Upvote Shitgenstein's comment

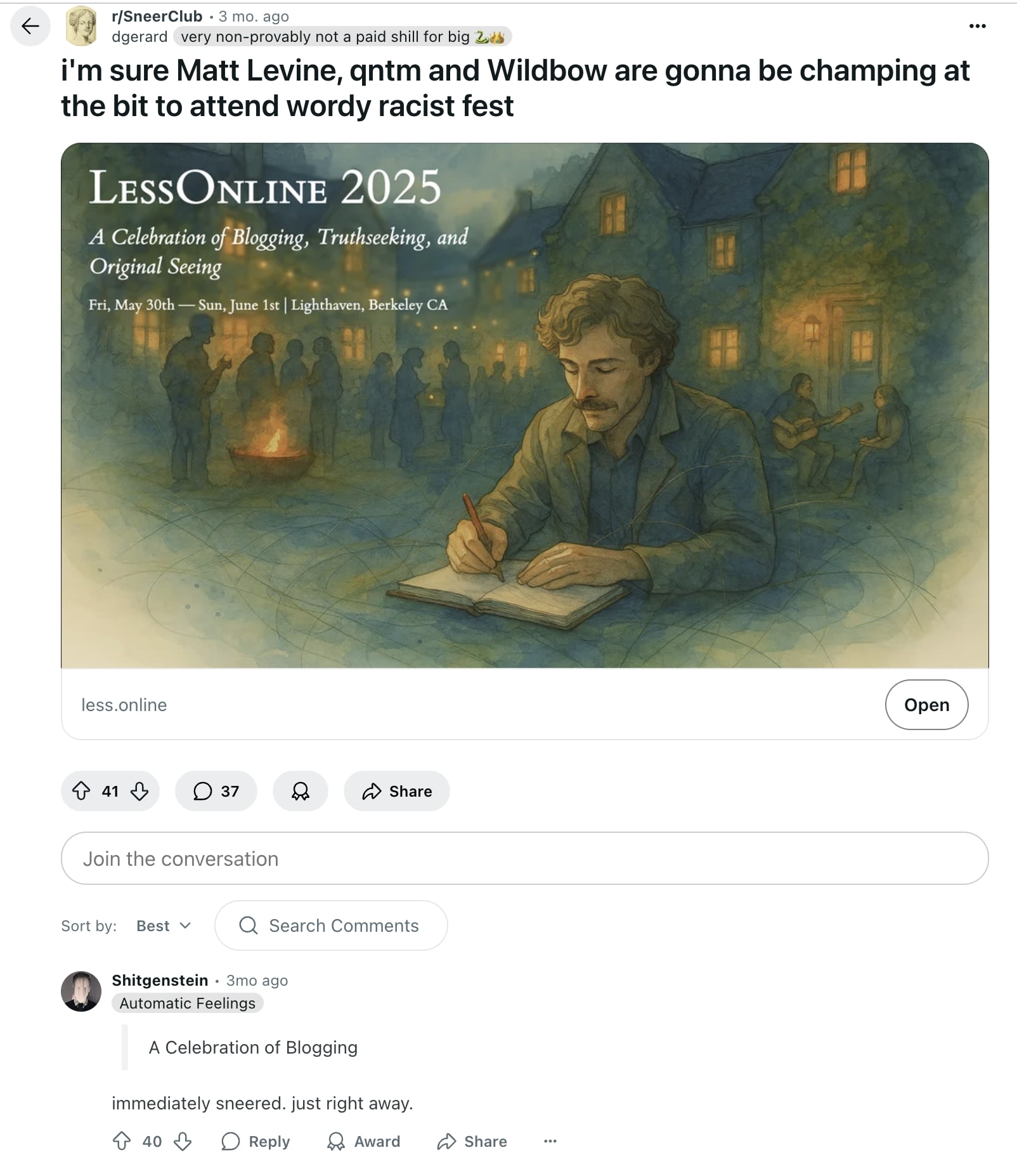click(x=122, y=1141)
